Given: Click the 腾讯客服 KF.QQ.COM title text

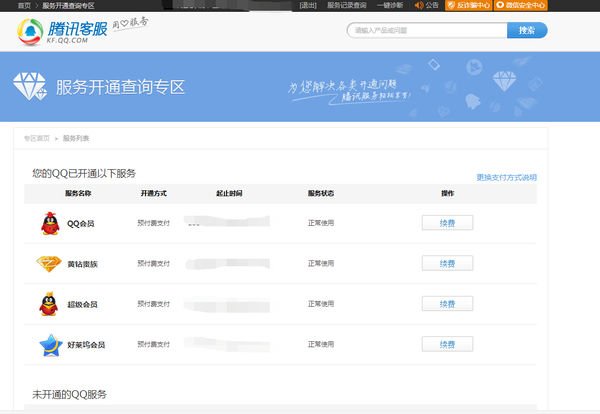Looking at the screenshot, I should [77, 32].
